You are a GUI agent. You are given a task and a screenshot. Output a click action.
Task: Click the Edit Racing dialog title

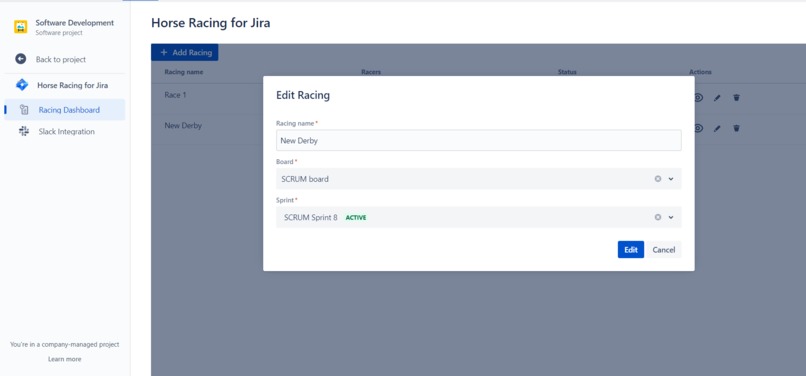pyautogui.click(x=303, y=95)
